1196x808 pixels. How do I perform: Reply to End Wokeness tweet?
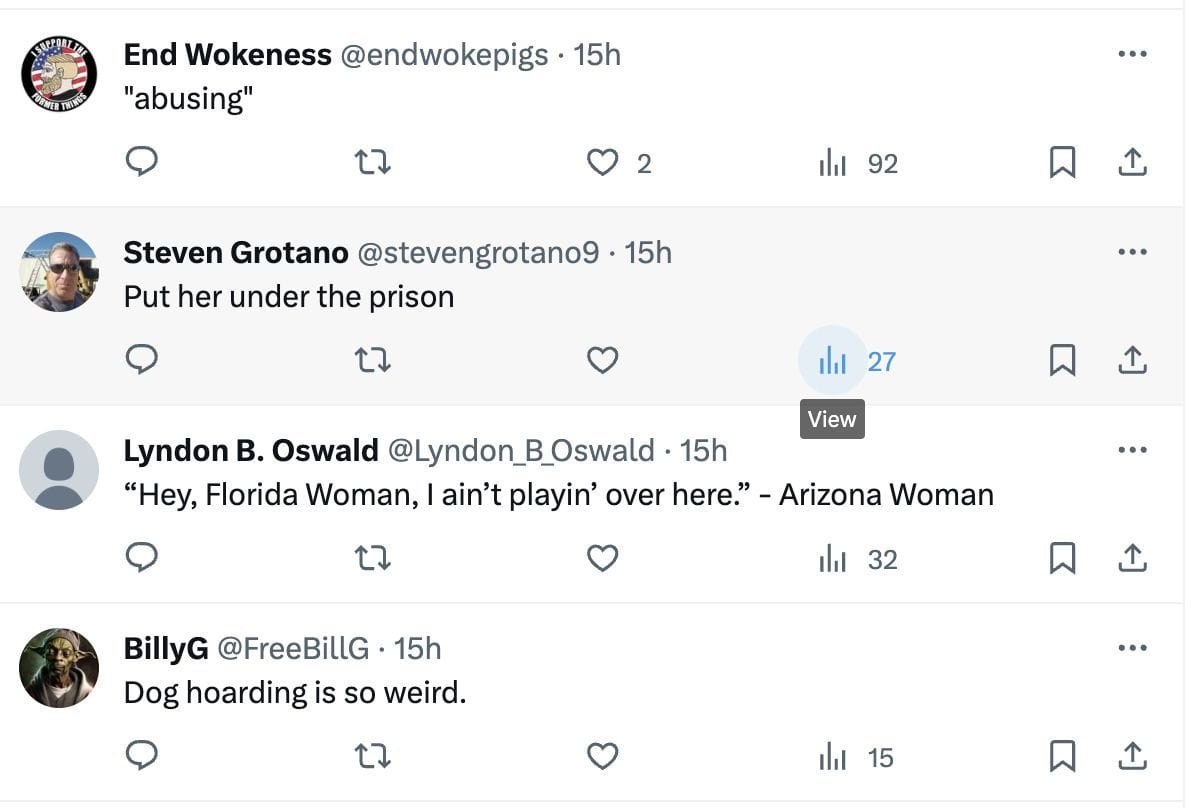142,161
